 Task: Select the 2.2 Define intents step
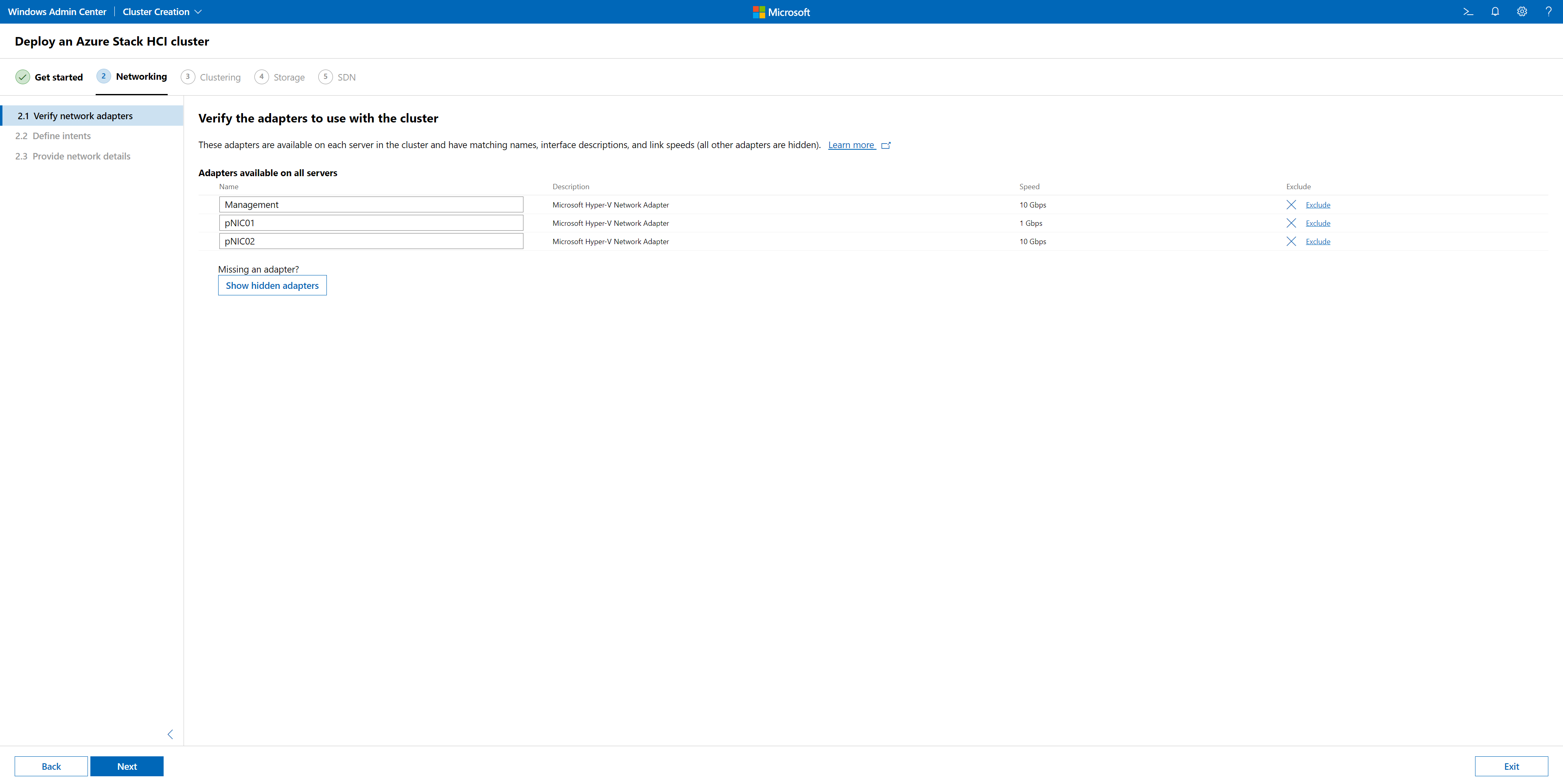click(61, 136)
